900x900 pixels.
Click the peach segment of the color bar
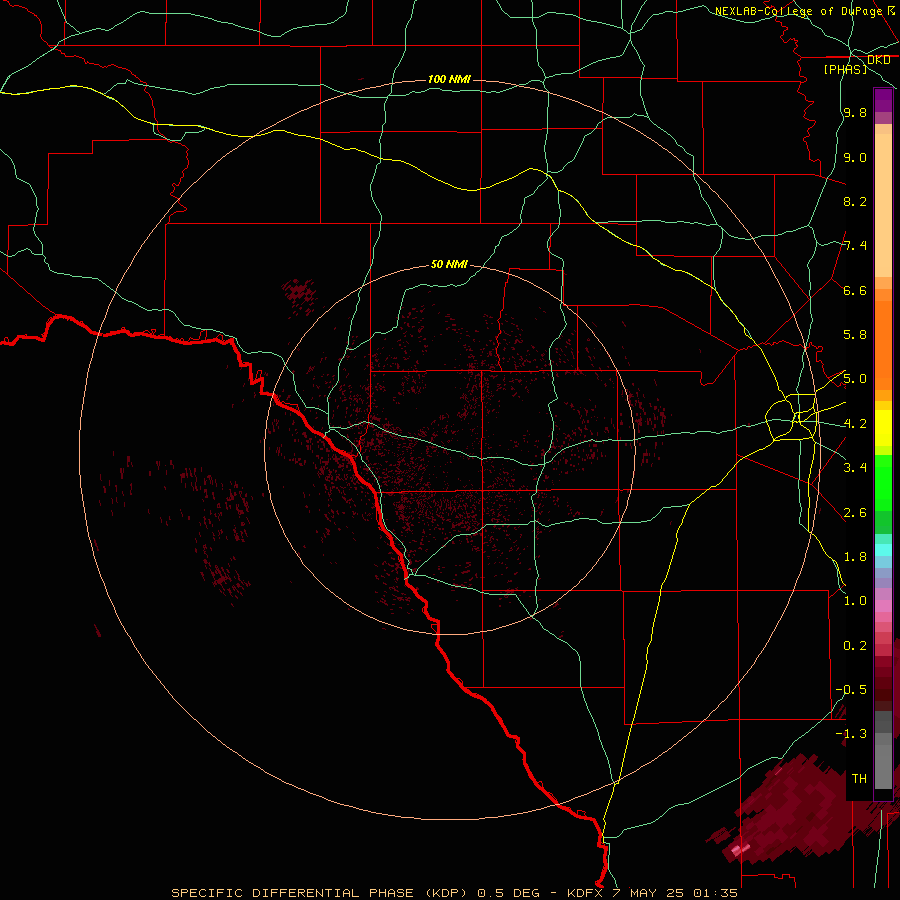pyautogui.click(x=883, y=205)
